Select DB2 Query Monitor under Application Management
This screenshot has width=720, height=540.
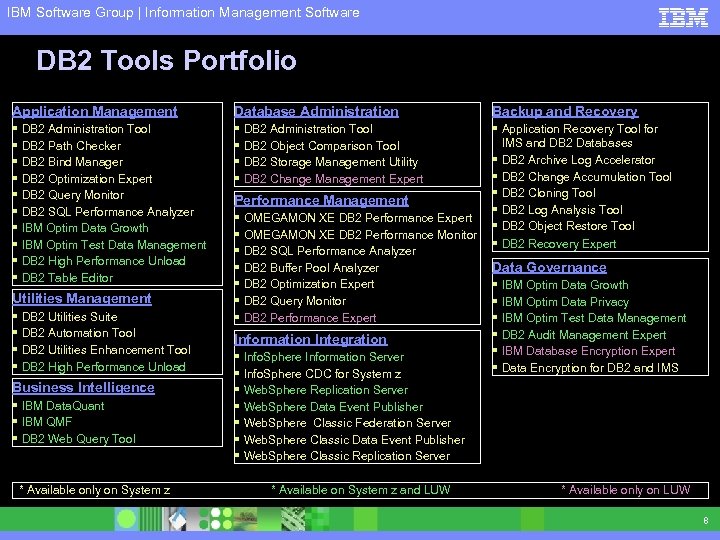(x=73, y=195)
